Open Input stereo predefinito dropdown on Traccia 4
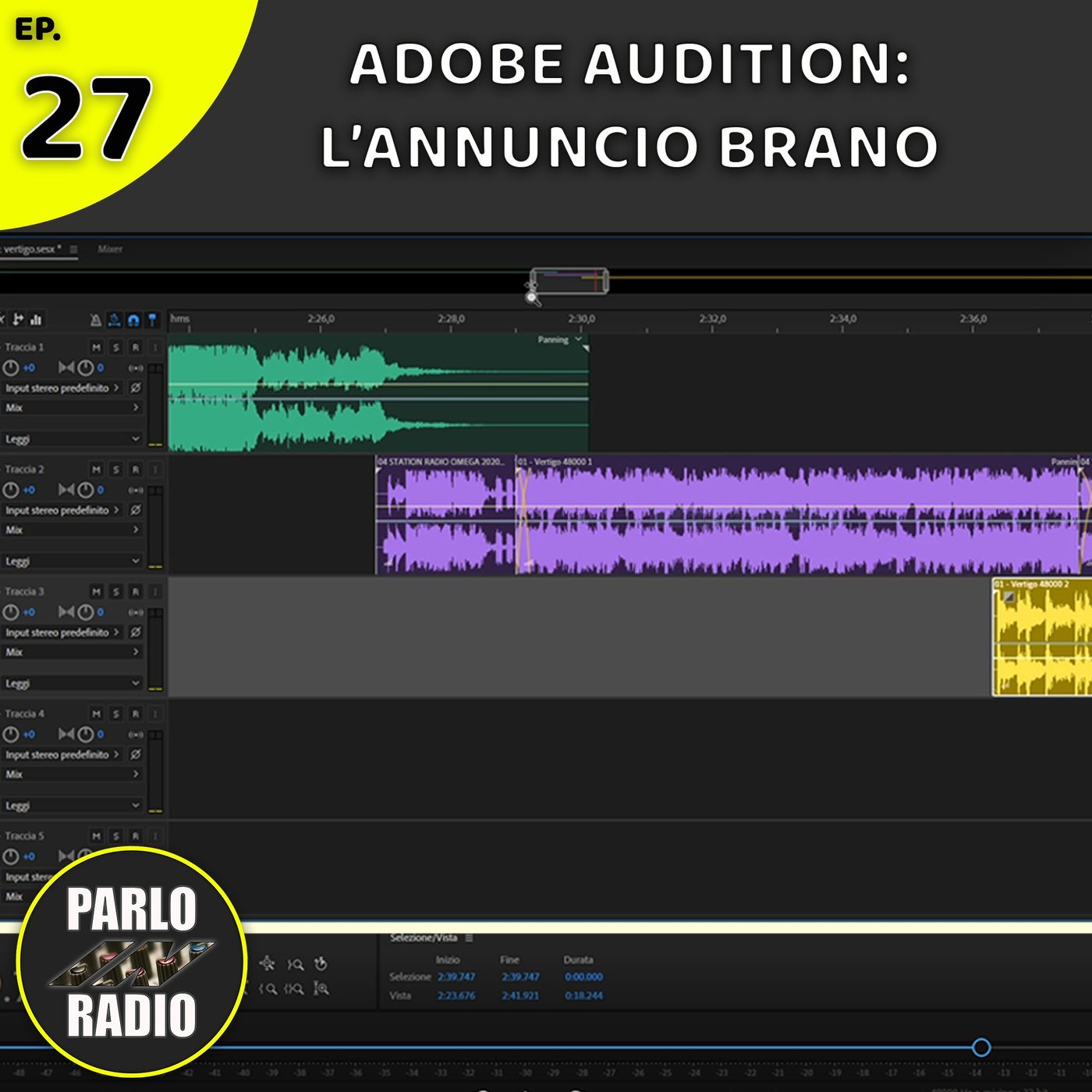 tap(62, 755)
